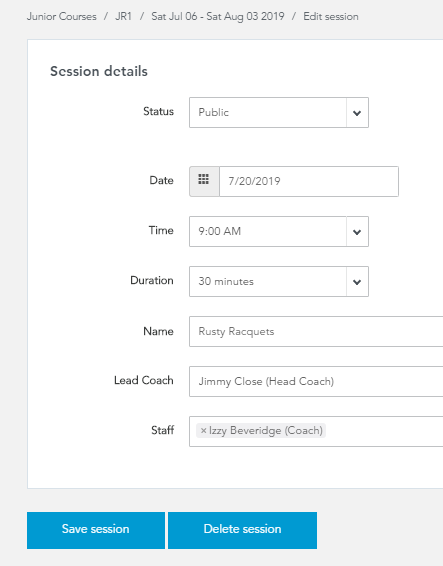Expand the Duration dropdown arrow
The height and width of the screenshot is (566, 443).
tap(357, 282)
